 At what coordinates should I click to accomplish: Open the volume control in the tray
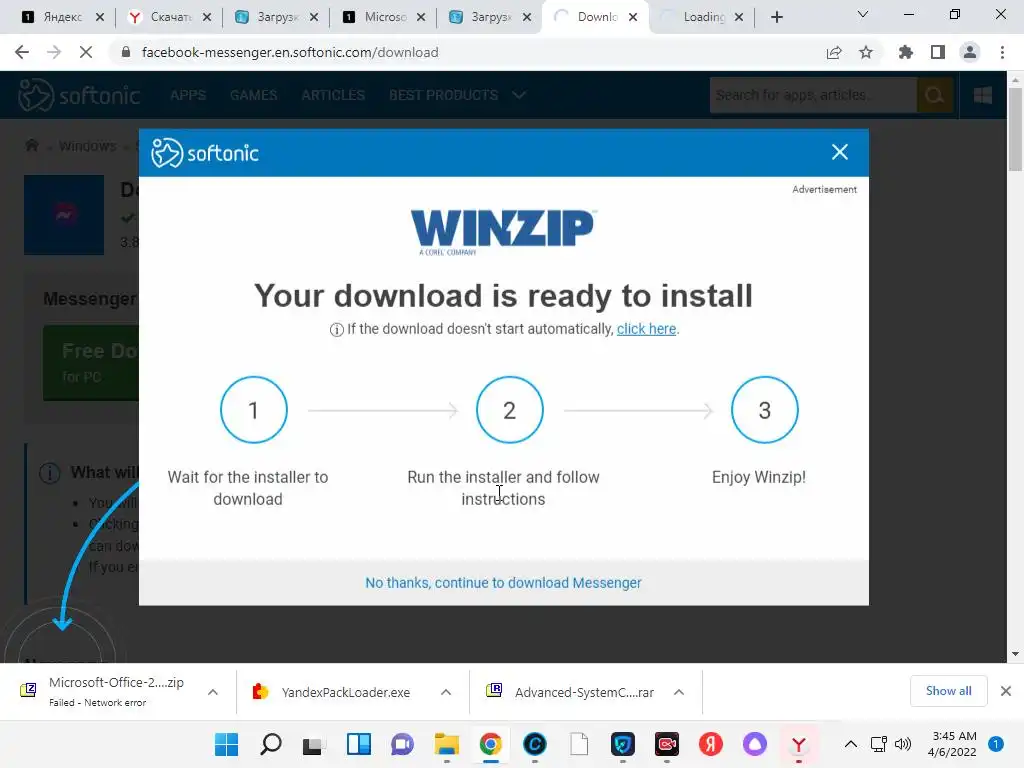click(903, 744)
